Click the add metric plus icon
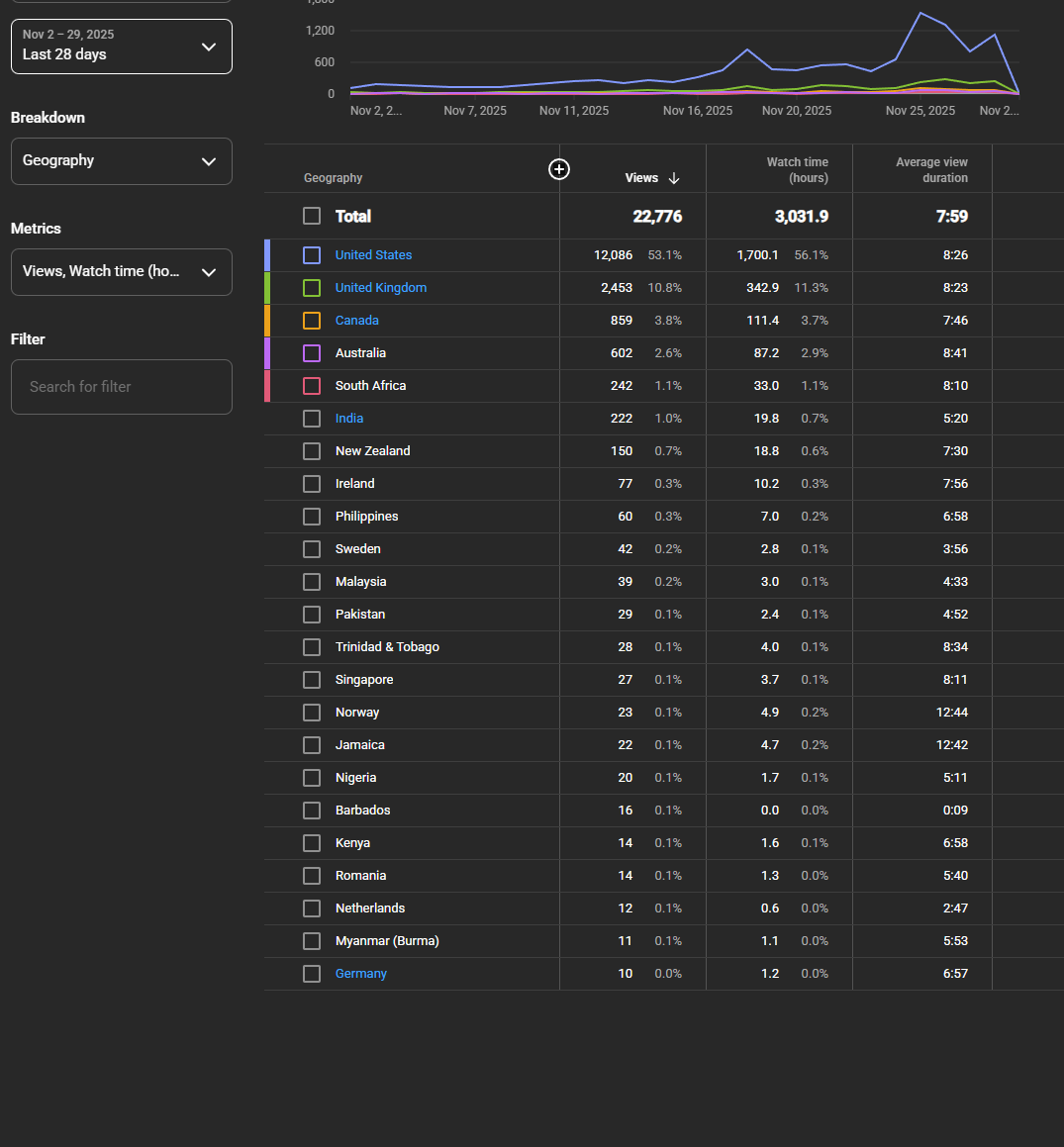 coord(559,169)
